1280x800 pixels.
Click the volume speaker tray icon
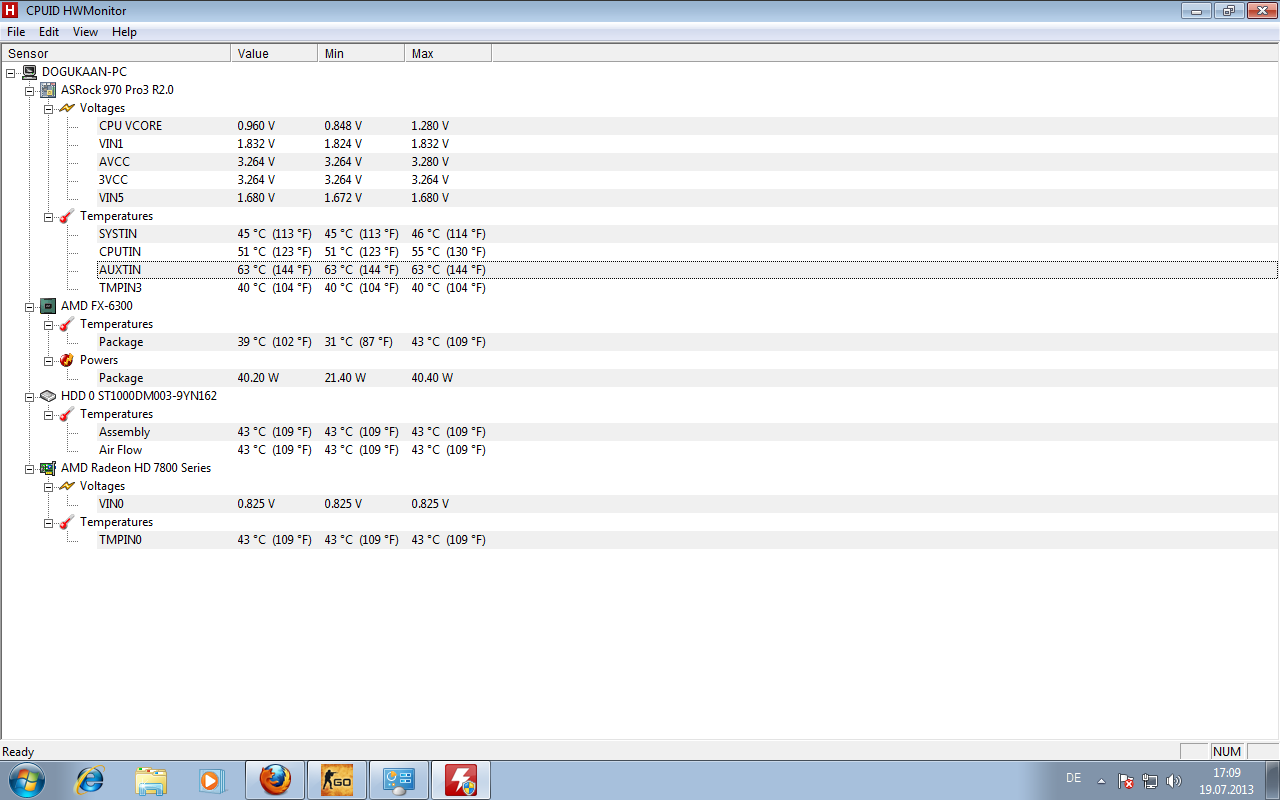[x=1174, y=780]
